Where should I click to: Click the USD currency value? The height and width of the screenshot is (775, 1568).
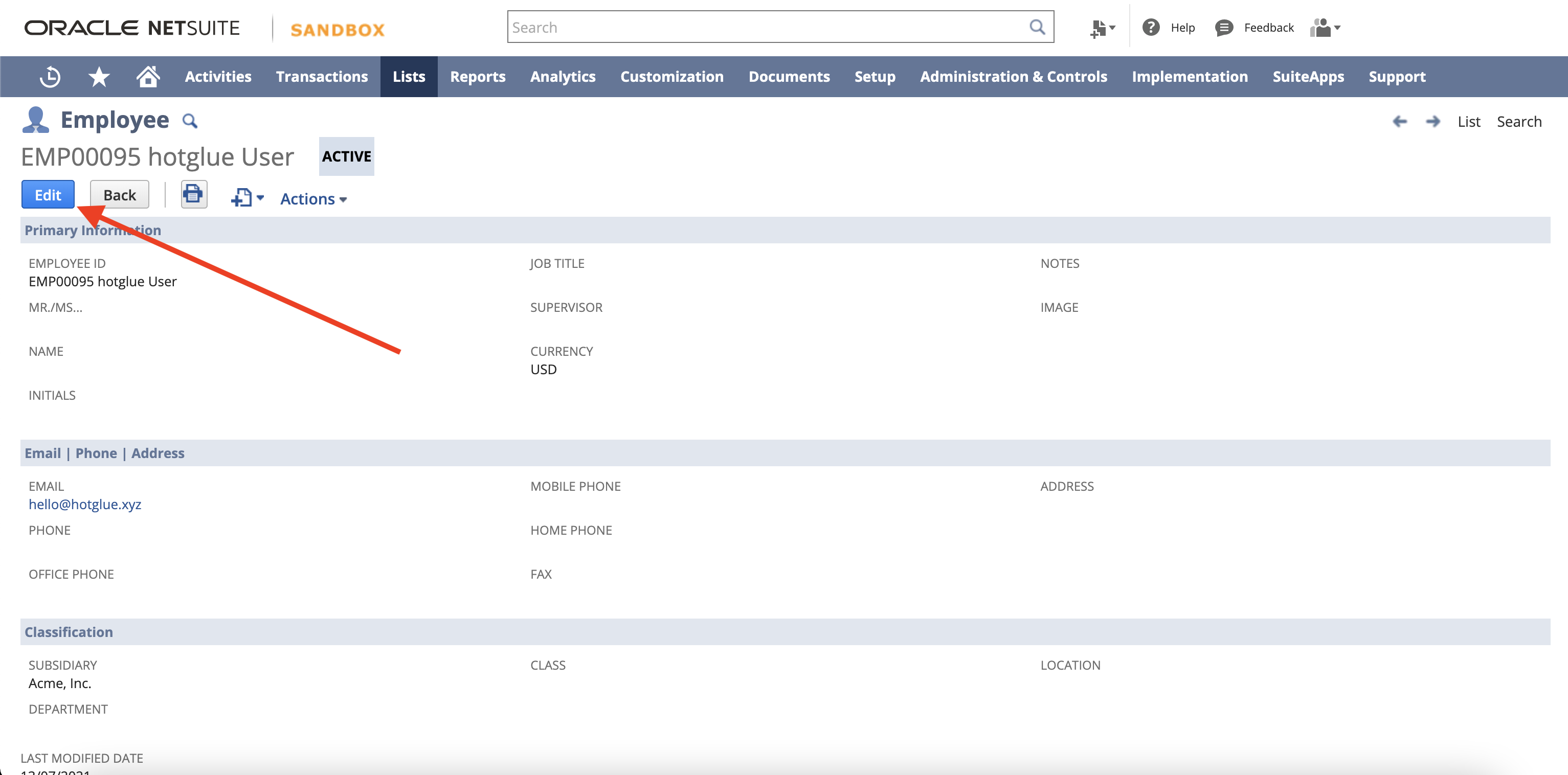click(544, 370)
